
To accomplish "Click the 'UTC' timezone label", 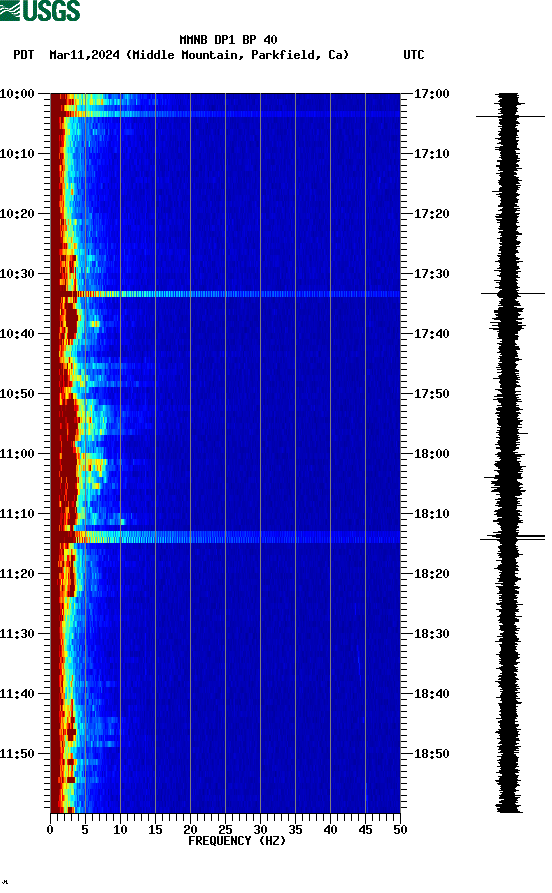I will point(414,55).
